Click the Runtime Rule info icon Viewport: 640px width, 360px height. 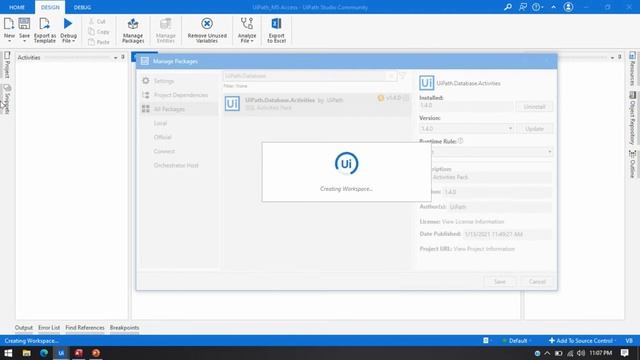tap(460, 141)
